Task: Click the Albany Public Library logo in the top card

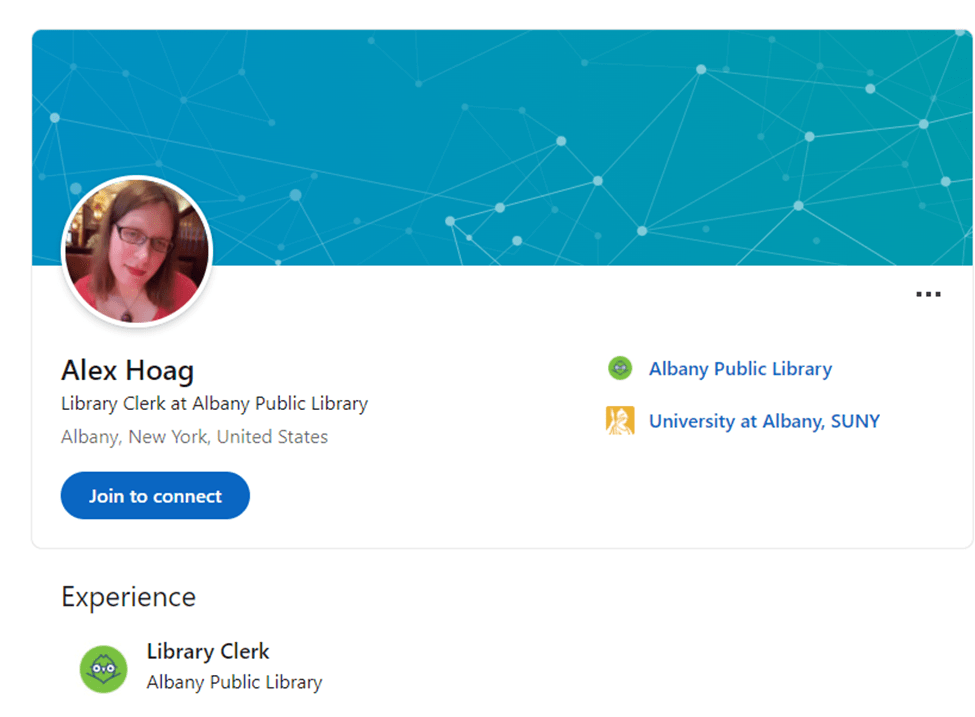Action: [620, 369]
